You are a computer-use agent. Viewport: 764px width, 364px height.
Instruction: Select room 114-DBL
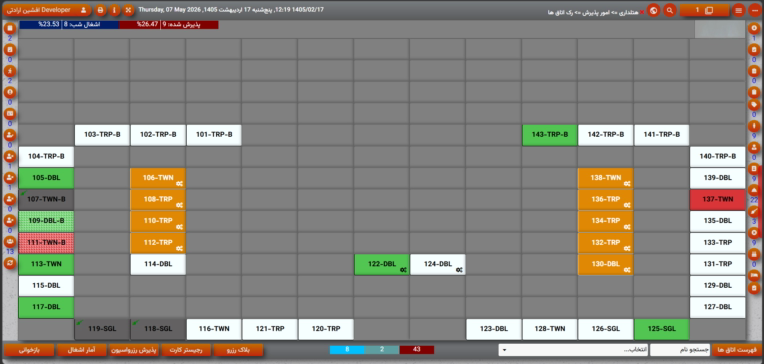click(x=158, y=264)
